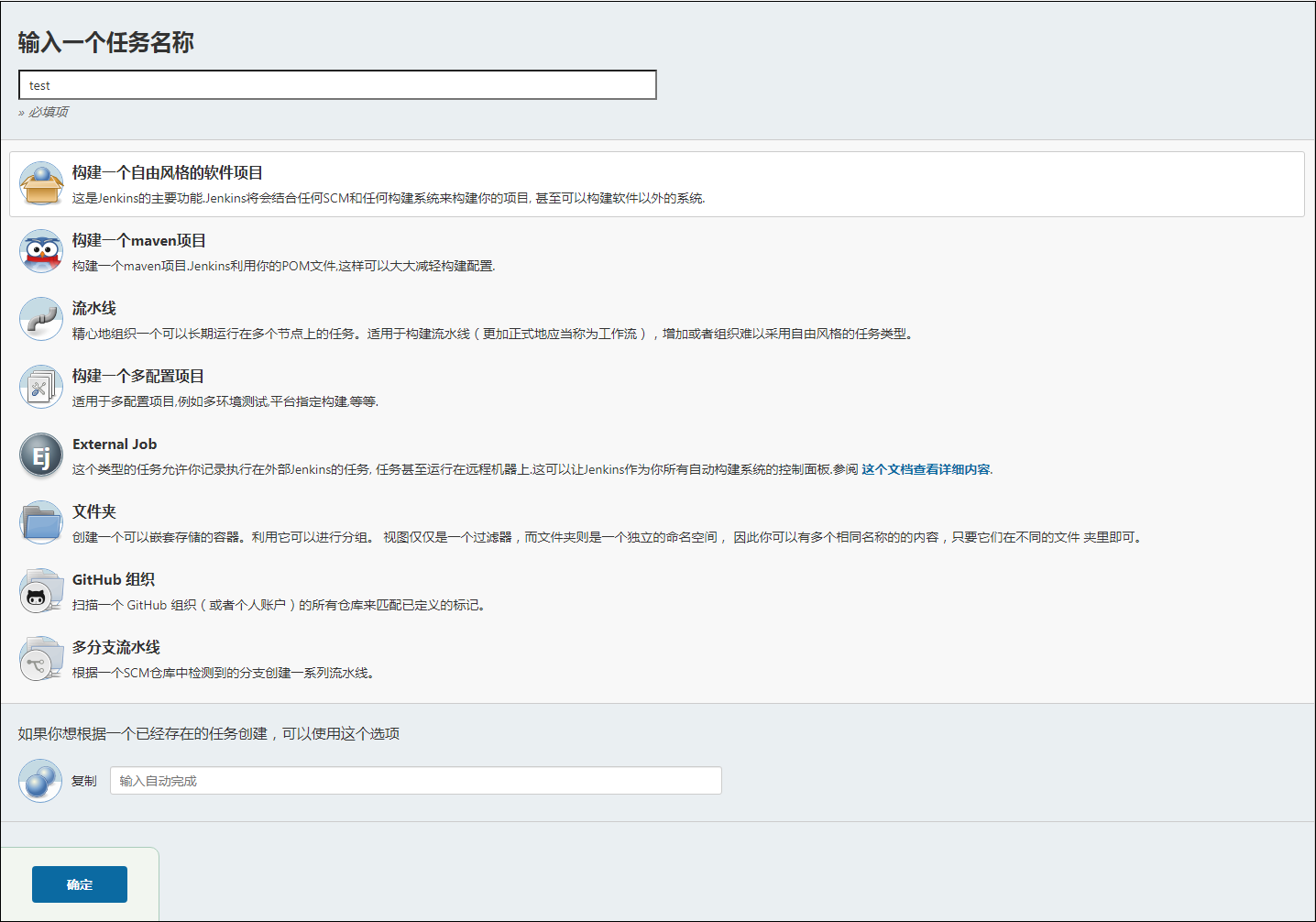Select the 构建一个自由风格的软件项目 title
The image size is (1316, 922).
click(x=168, y=172)
